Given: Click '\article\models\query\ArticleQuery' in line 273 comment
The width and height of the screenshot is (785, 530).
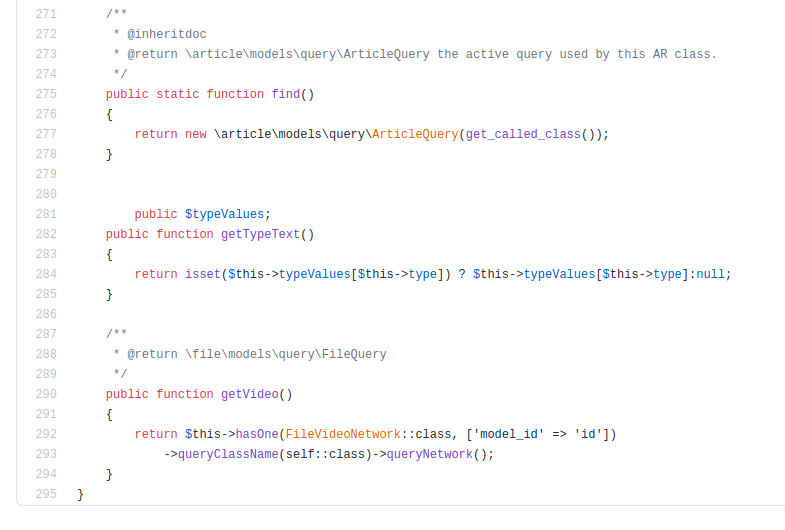Looking at the screenshot, I should click(x=307, y=54).
